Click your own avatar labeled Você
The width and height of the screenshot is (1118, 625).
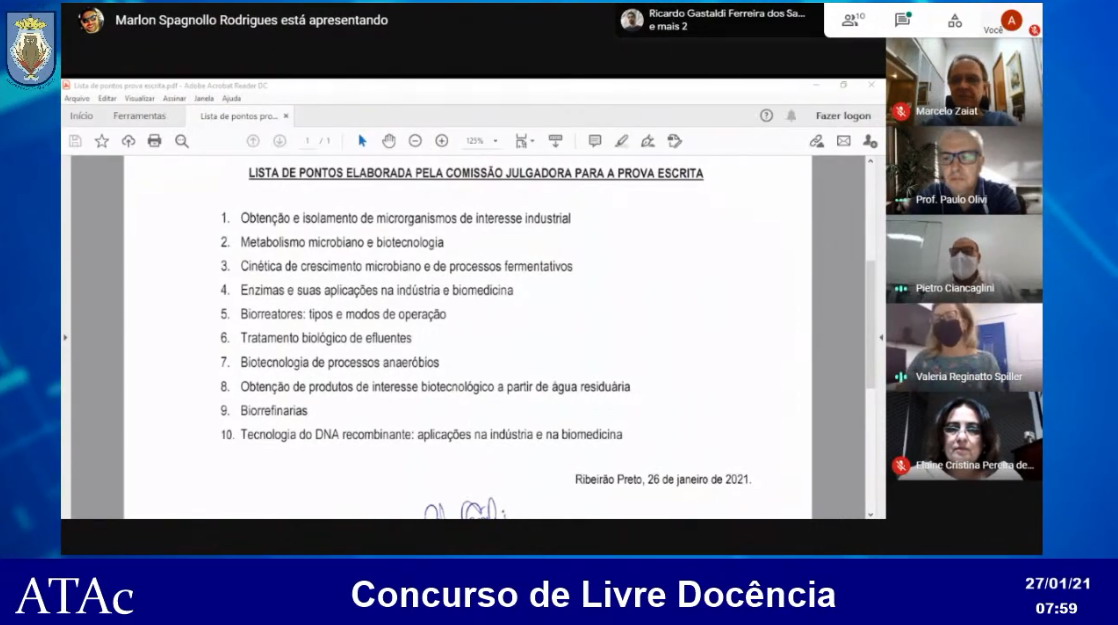(x=1011, y=21)
